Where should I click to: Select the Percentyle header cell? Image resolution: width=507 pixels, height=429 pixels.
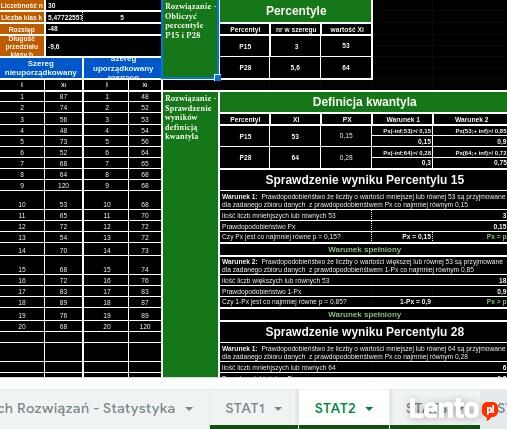tap(296, 11)
